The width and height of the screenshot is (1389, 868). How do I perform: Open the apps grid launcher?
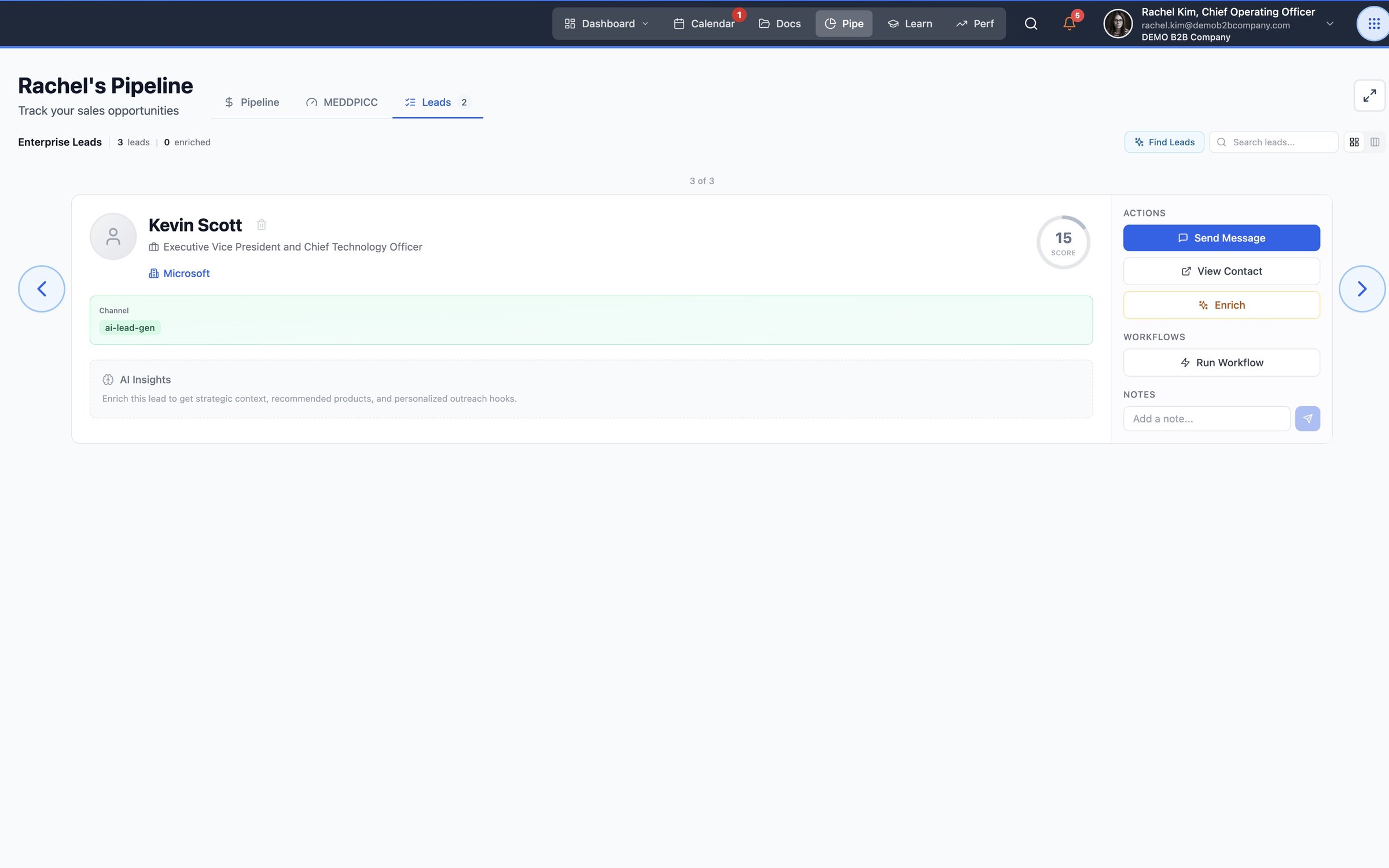click(x=1373, y=24)
